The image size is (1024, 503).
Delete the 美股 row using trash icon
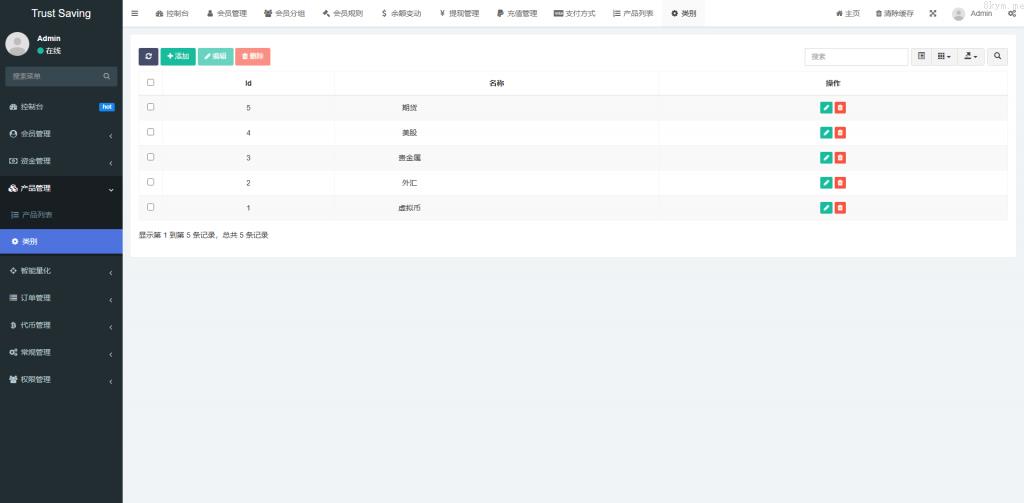click(840, 133)
